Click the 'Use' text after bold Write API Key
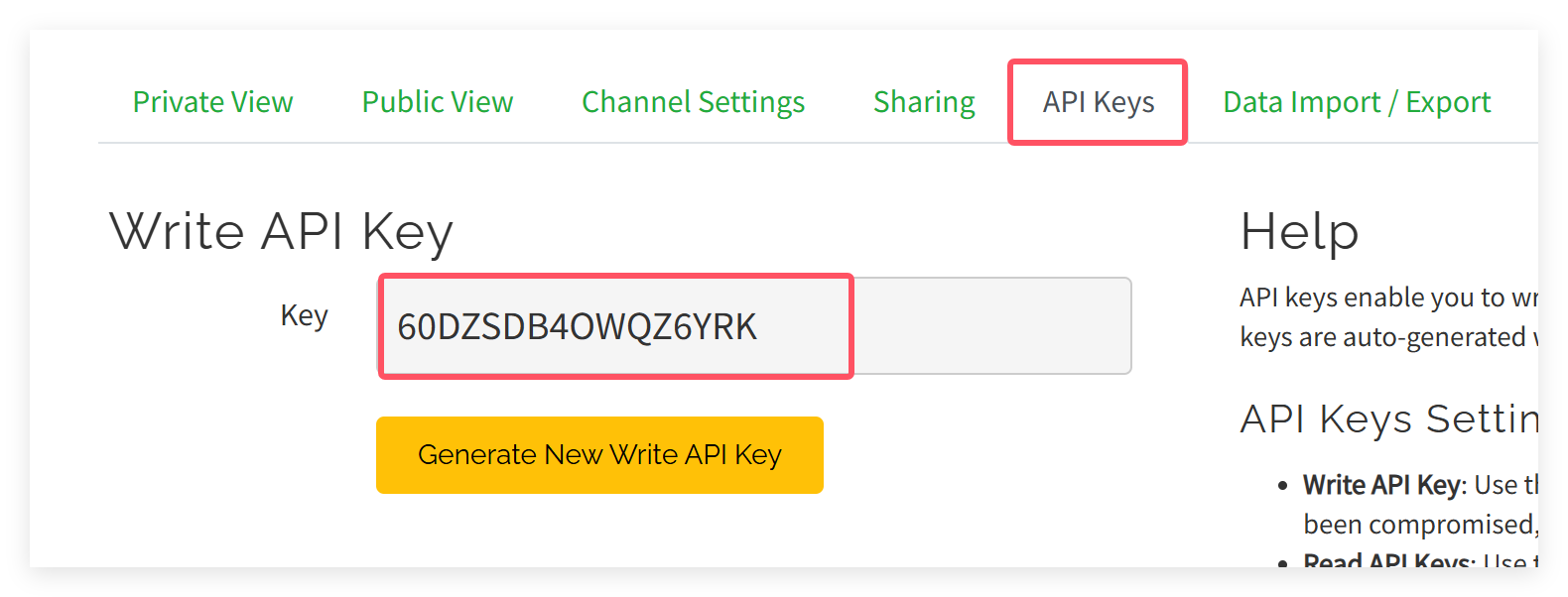The height and width of the screenshot is (597, 1568). (x=1497, y=485)
